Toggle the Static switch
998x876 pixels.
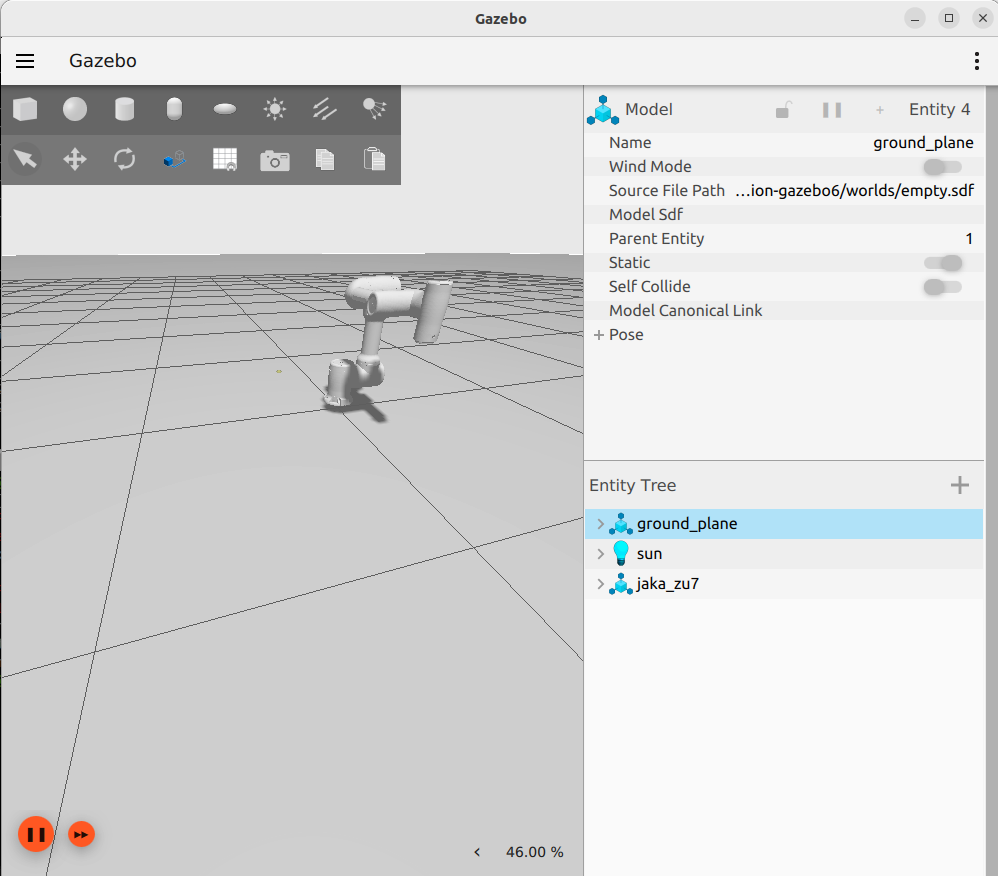point(942,263)
